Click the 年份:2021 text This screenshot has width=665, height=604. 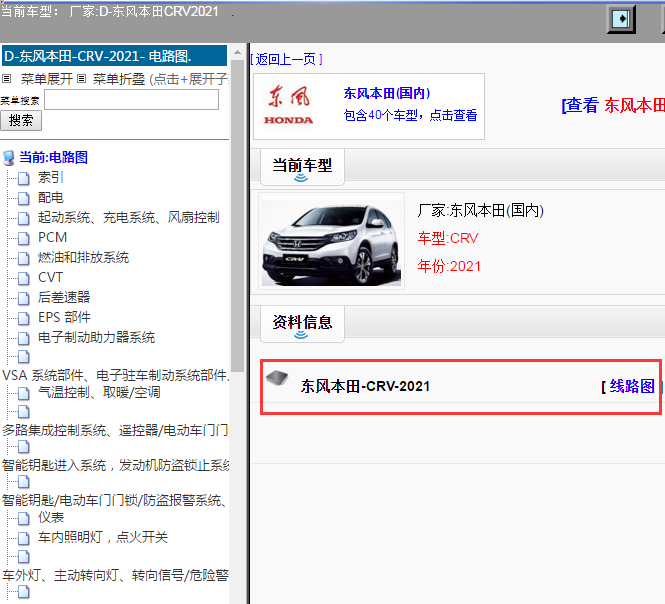[449, 266]
